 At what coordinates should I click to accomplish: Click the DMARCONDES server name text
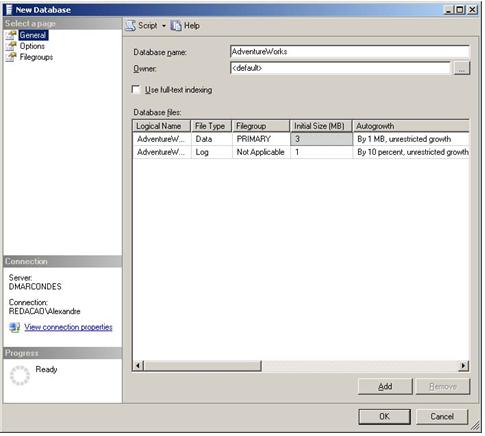[35, 287]
